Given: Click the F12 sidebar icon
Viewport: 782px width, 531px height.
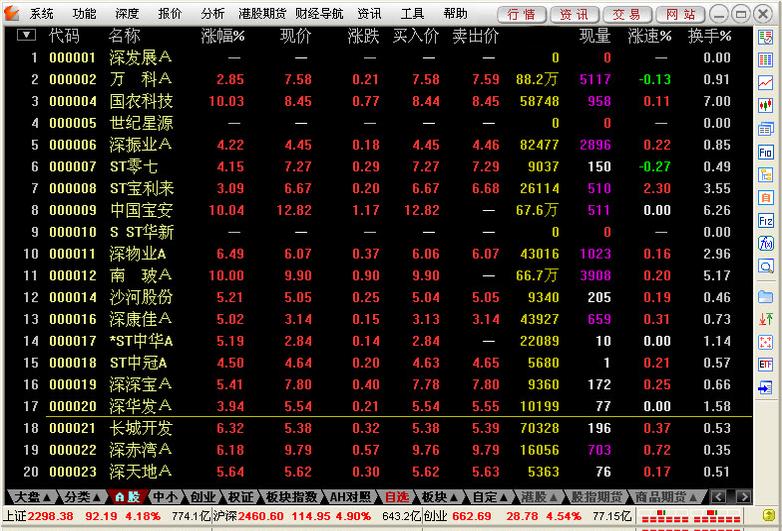Looking at the screenshot, I should pos(766,220).
